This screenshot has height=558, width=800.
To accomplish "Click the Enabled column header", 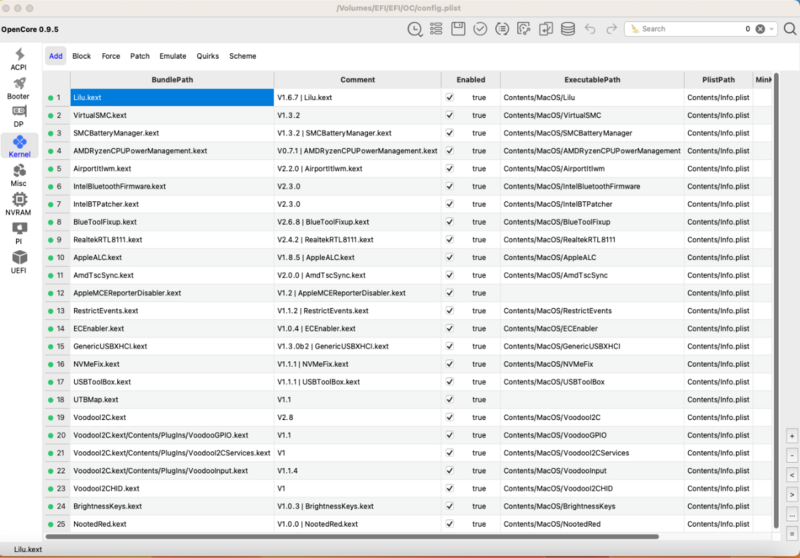I will click(471, 80).
